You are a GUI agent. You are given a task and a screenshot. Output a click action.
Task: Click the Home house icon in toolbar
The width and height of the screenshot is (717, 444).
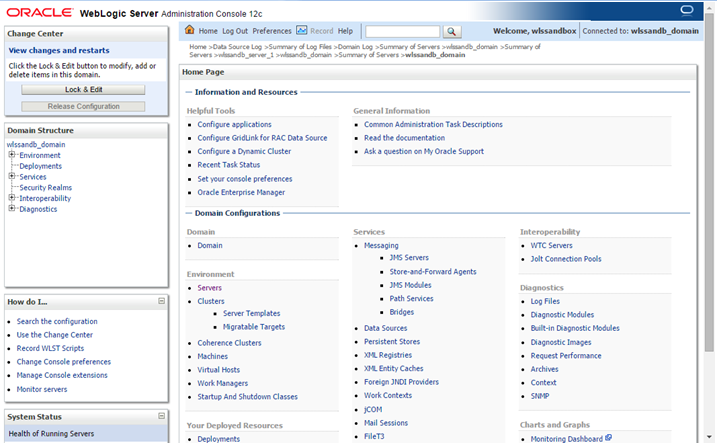click(189, 30)
